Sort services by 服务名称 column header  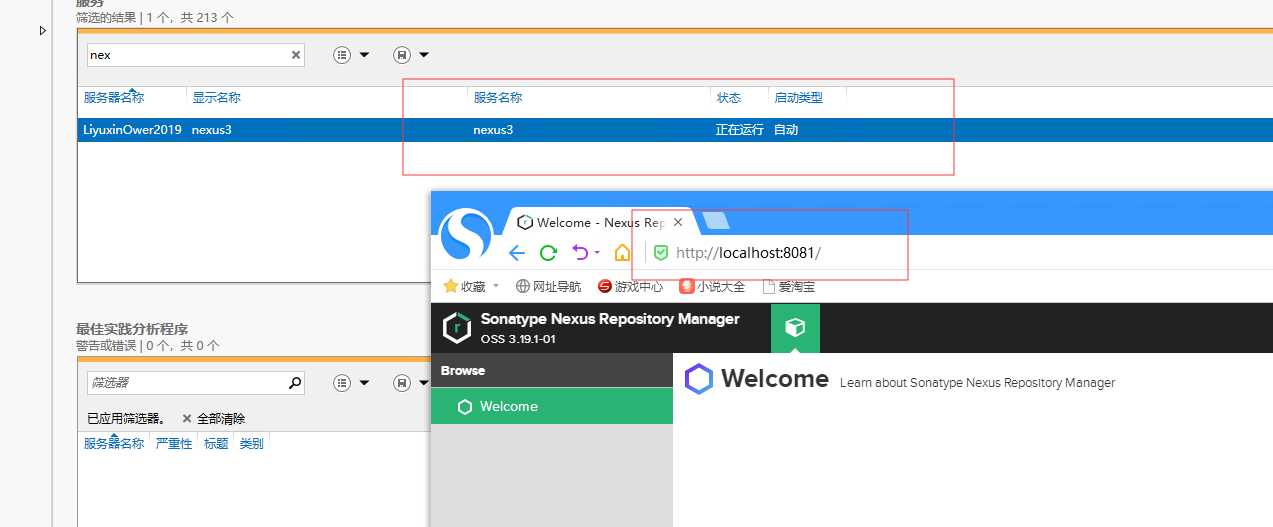point(498,98)
